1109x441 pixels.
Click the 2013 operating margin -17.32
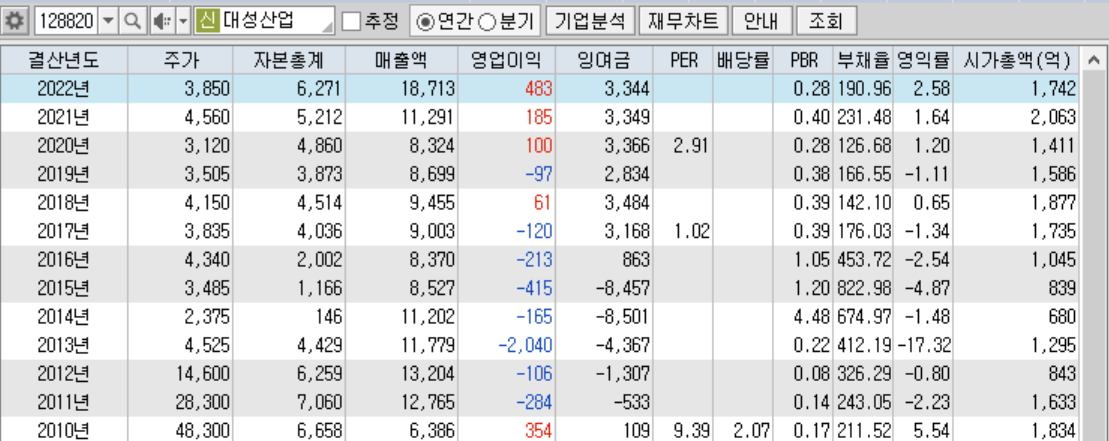(x=924, y=345)
